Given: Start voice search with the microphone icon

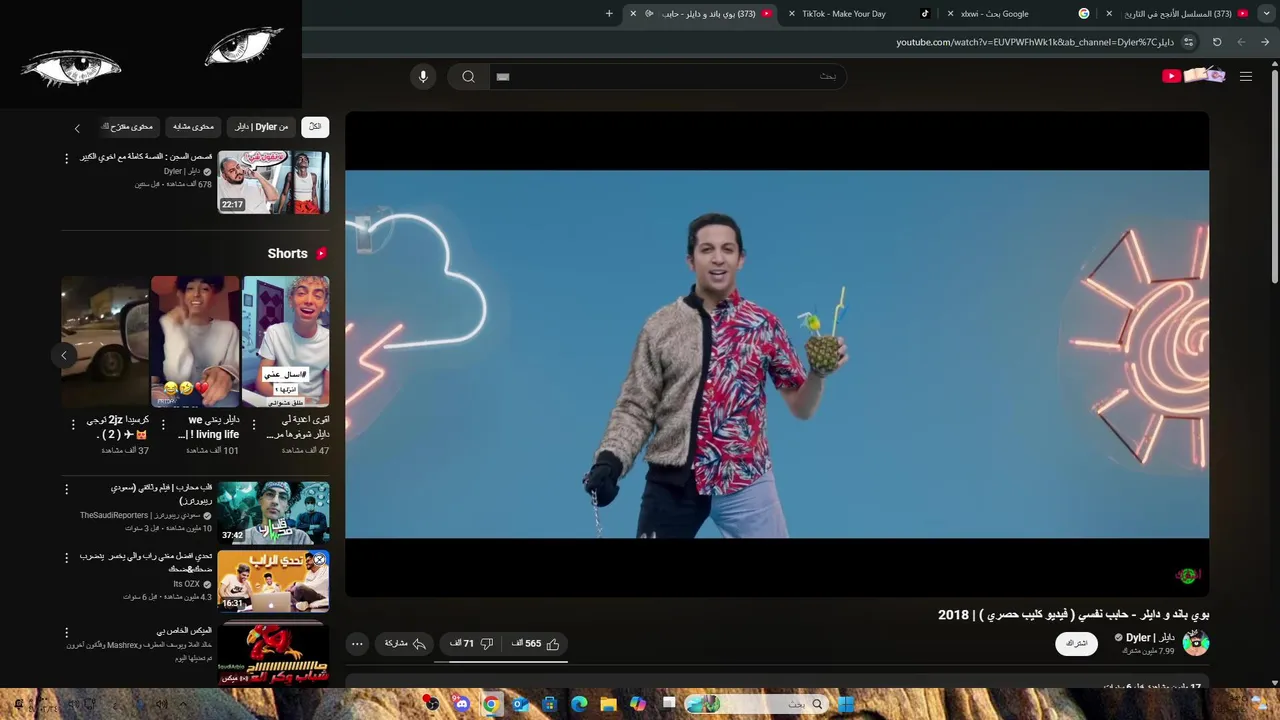Looking at the screenshot, I should 423,77.
